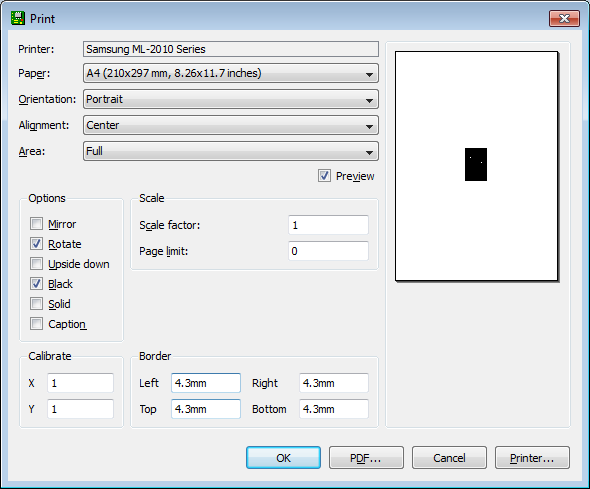Click the EAGLE app icon in title bar

(x=18, y=18)
